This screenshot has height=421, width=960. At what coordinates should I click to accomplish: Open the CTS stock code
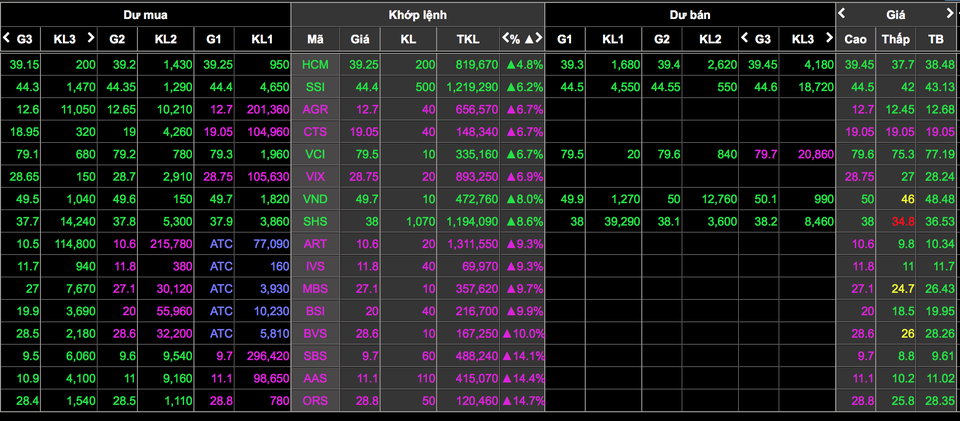[x=315, y=132]
